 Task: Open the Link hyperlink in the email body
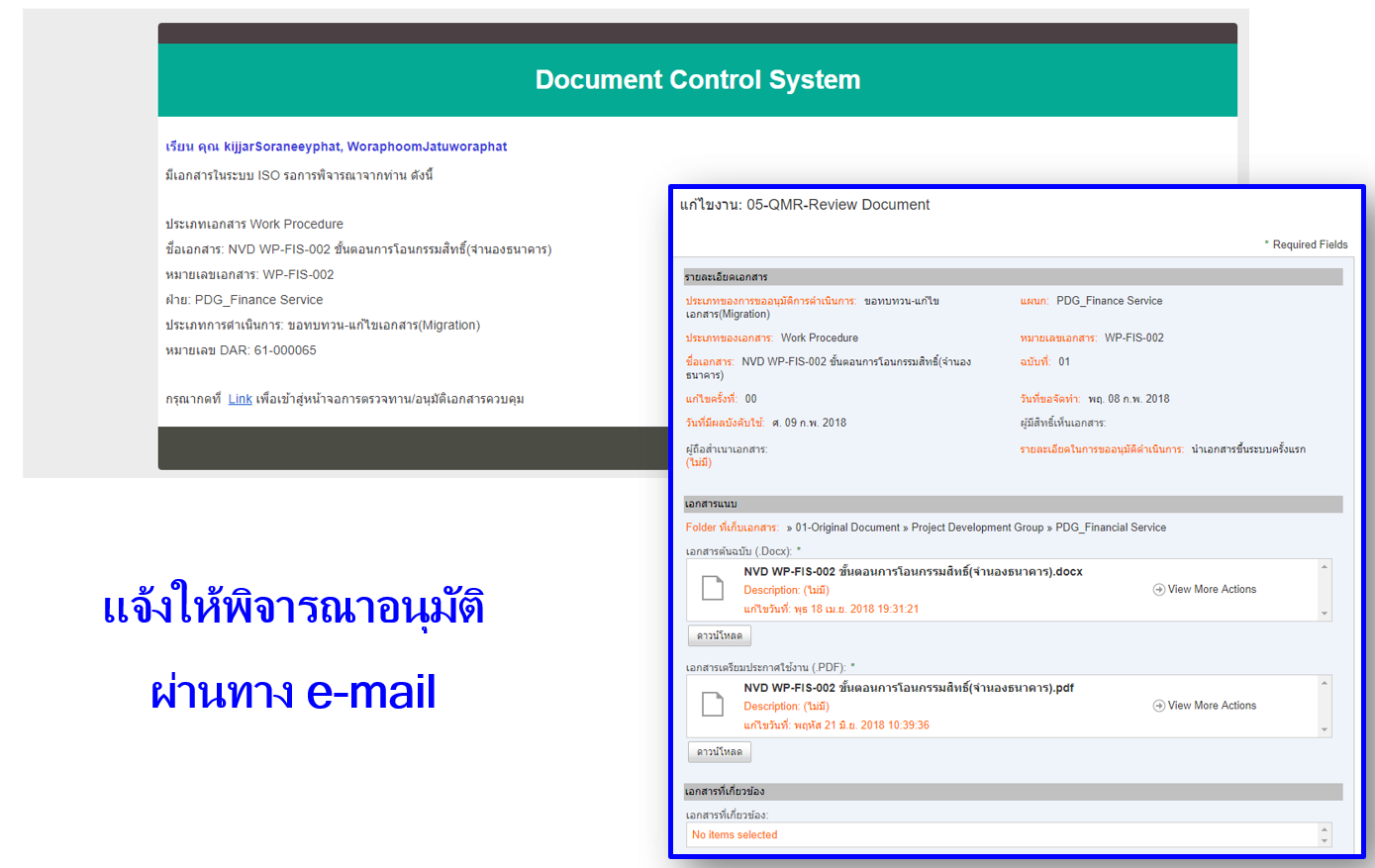point(240,399)
